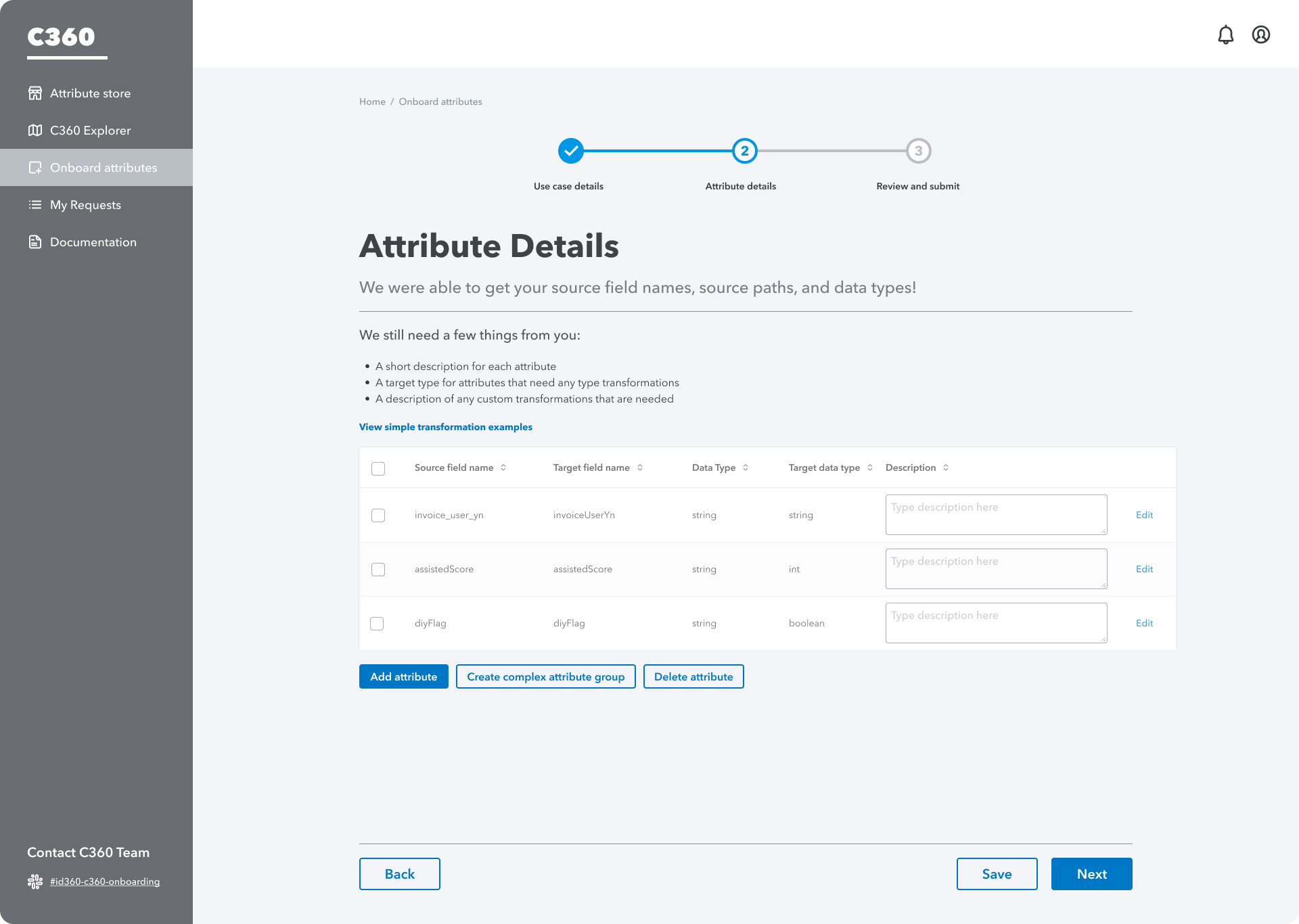
Task: Click the Slack icon in sidebar footer
Action: tap(35, 881)
